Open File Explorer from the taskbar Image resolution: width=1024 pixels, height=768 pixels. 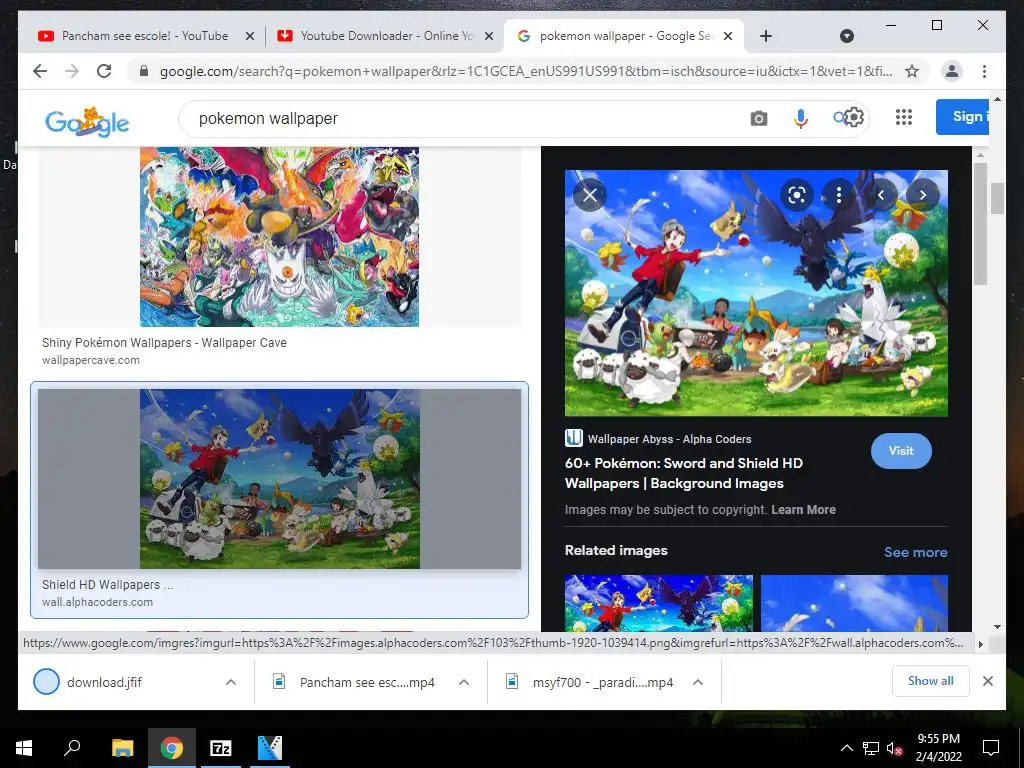[x=122, y=748]
